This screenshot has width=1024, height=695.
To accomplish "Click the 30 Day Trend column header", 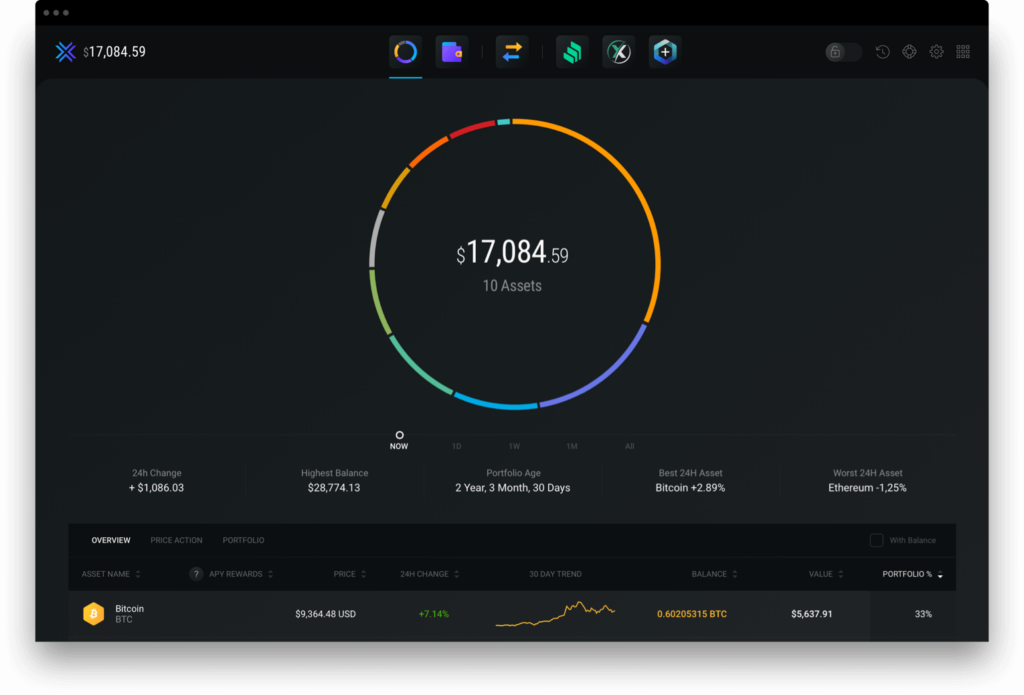I will click(x=555, y=574).
